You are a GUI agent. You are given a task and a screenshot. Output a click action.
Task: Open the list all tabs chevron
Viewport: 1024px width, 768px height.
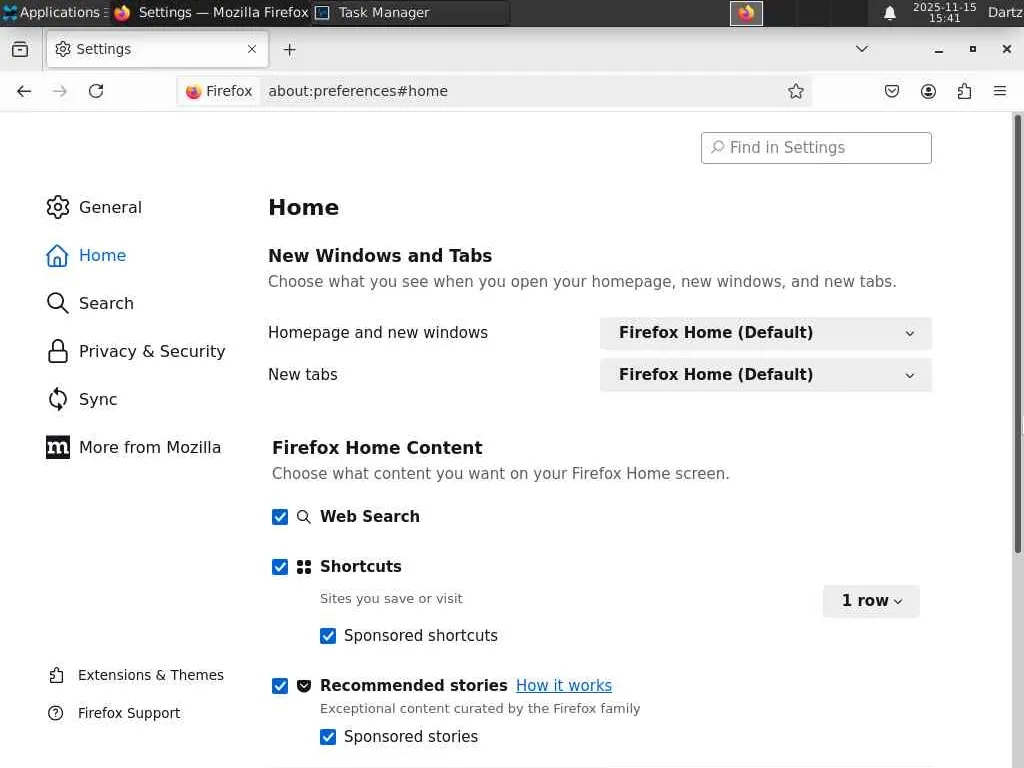tap(861, 49)
